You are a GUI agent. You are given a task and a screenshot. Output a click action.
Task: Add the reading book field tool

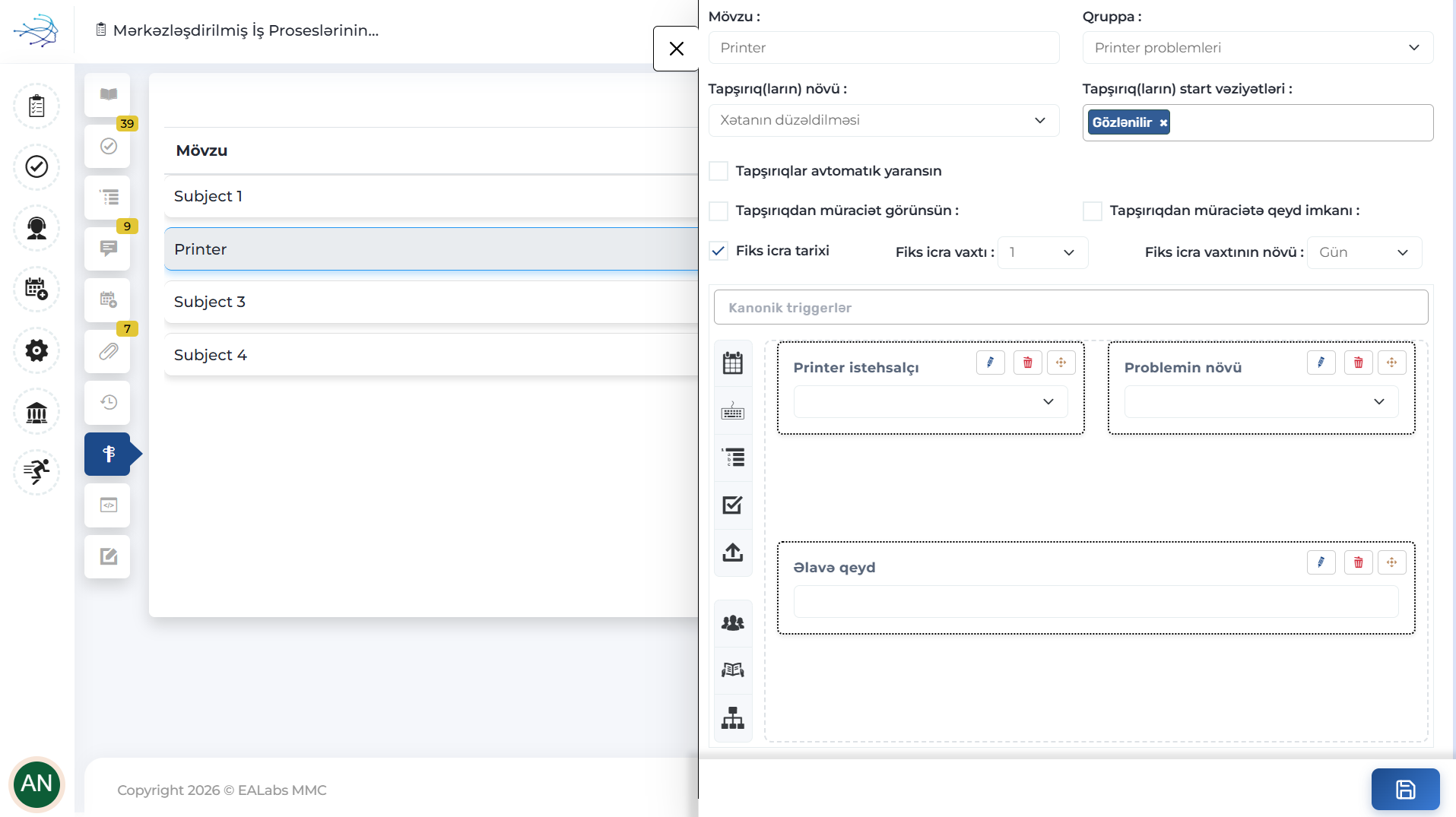tap(733, 670)
